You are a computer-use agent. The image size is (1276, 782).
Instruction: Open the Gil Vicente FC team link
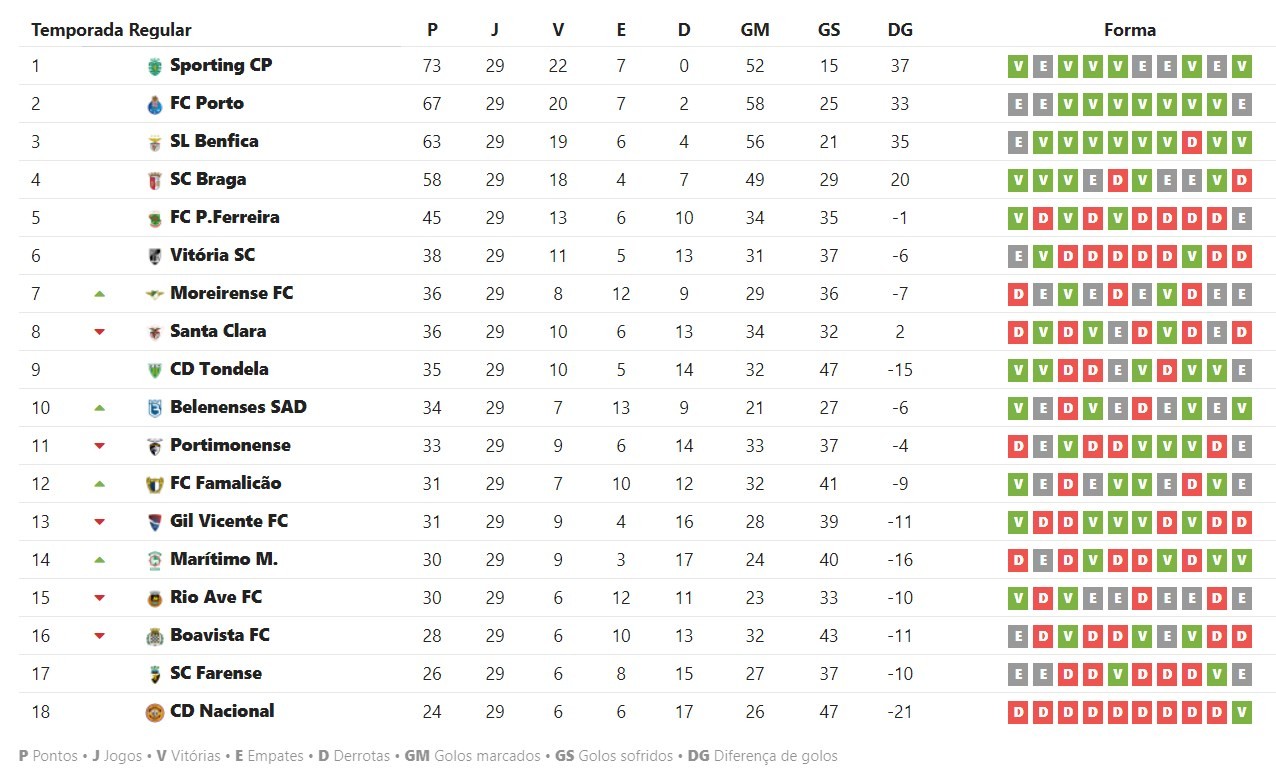(x=229, y=521)
